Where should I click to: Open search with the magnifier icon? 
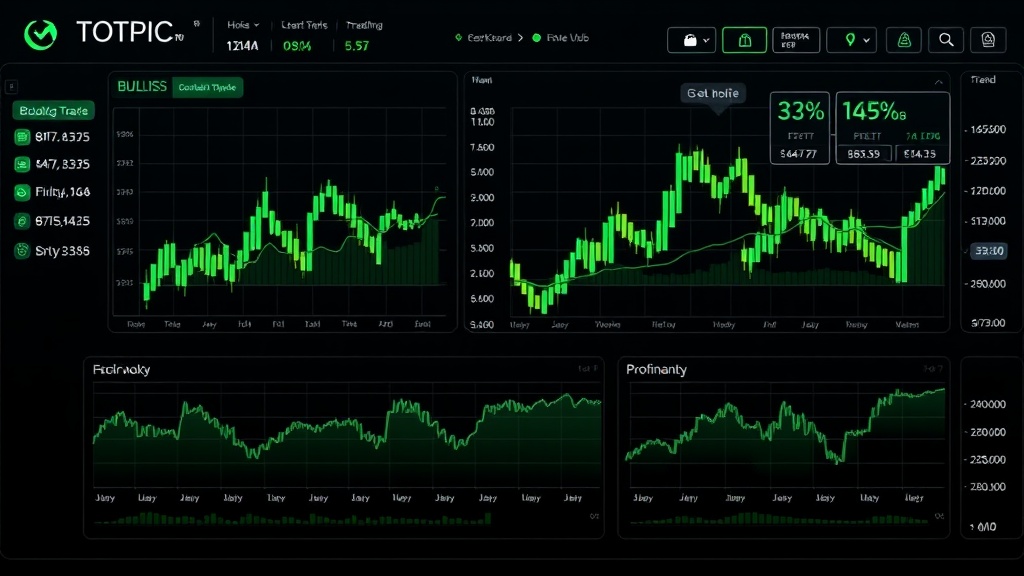tap(946, 40)
